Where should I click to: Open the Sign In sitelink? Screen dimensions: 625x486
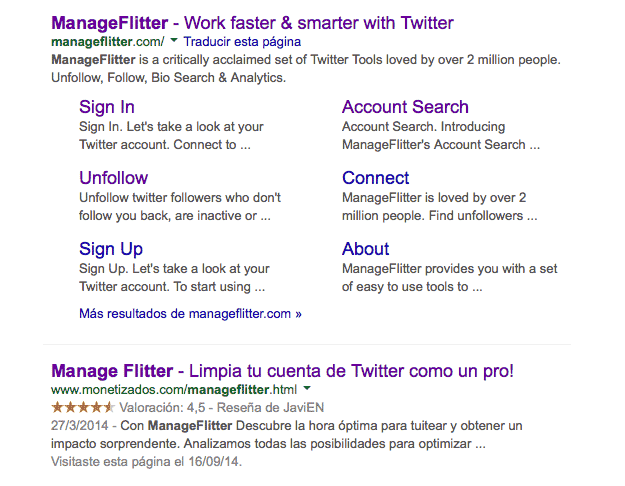click(106, 107)
